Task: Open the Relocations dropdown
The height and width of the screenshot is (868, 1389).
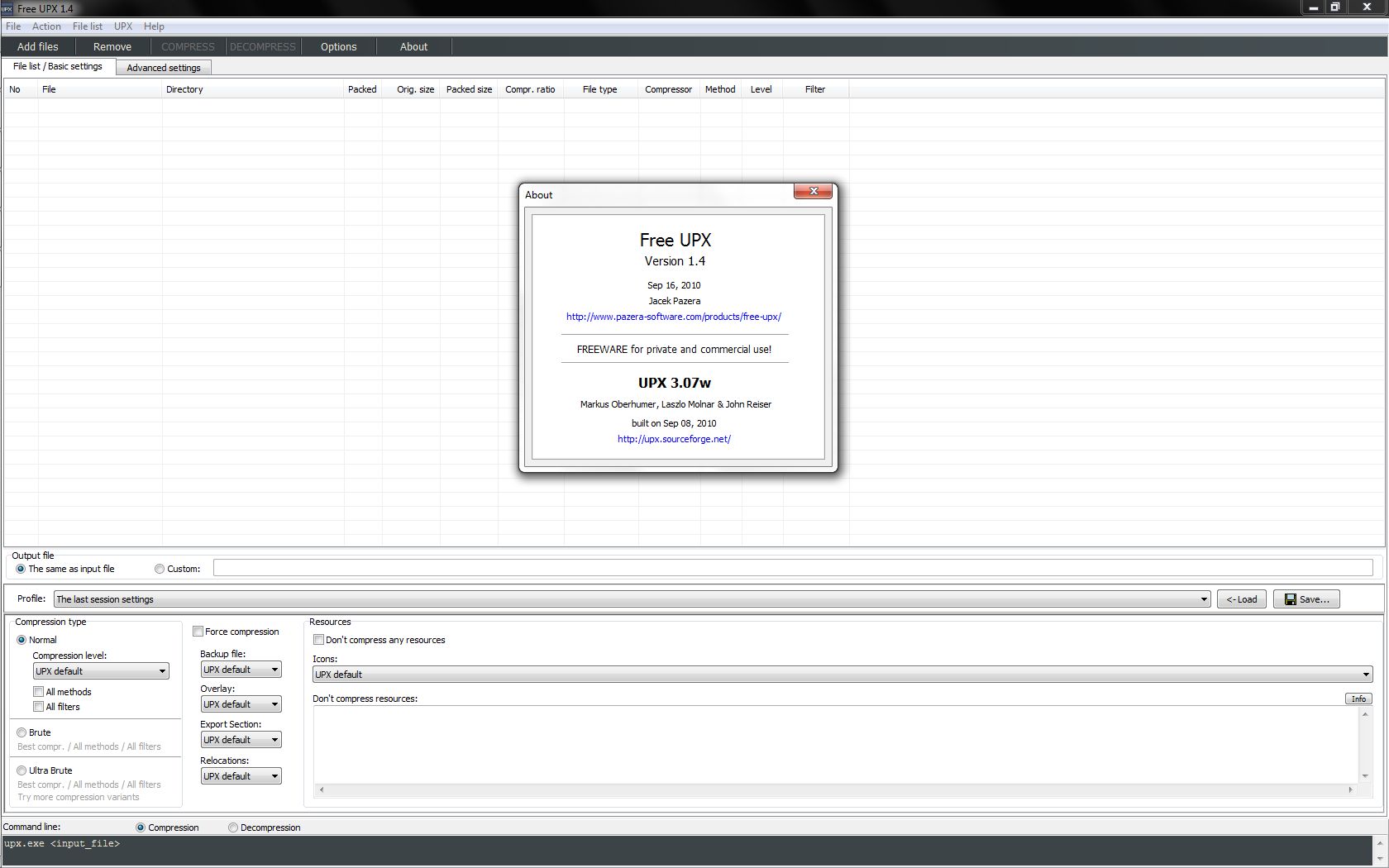Action: tap(241, 776)
